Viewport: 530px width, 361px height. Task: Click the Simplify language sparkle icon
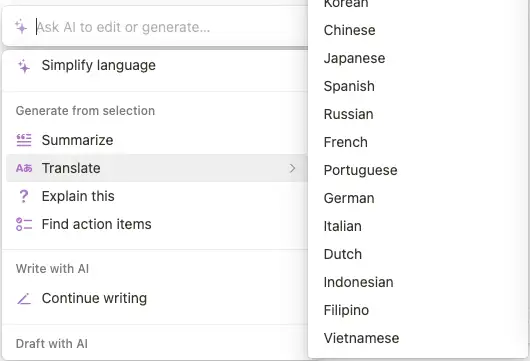(24, 66)
